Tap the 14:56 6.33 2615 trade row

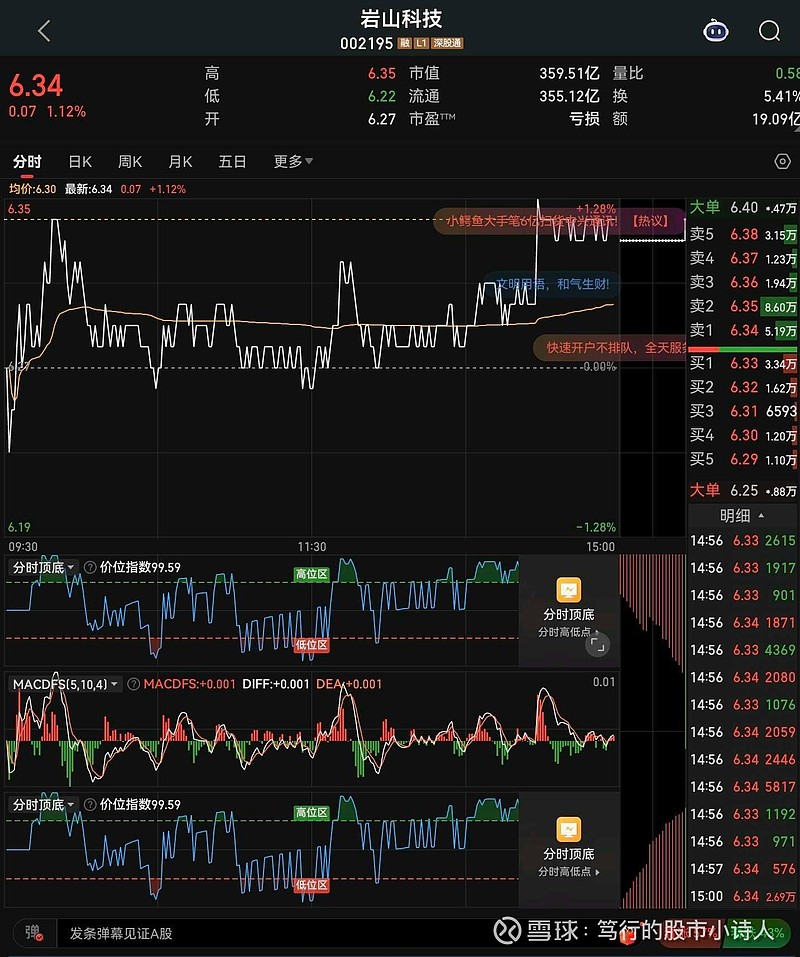[743, 541]
